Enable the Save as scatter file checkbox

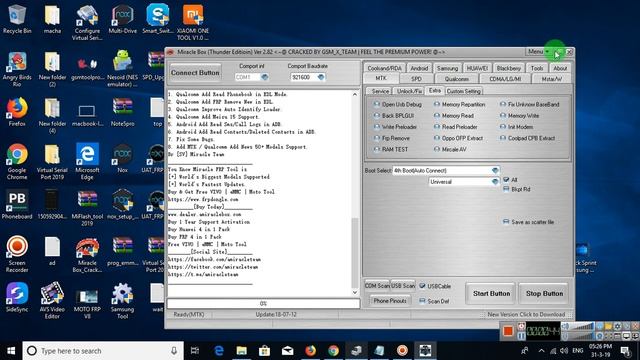506,222
